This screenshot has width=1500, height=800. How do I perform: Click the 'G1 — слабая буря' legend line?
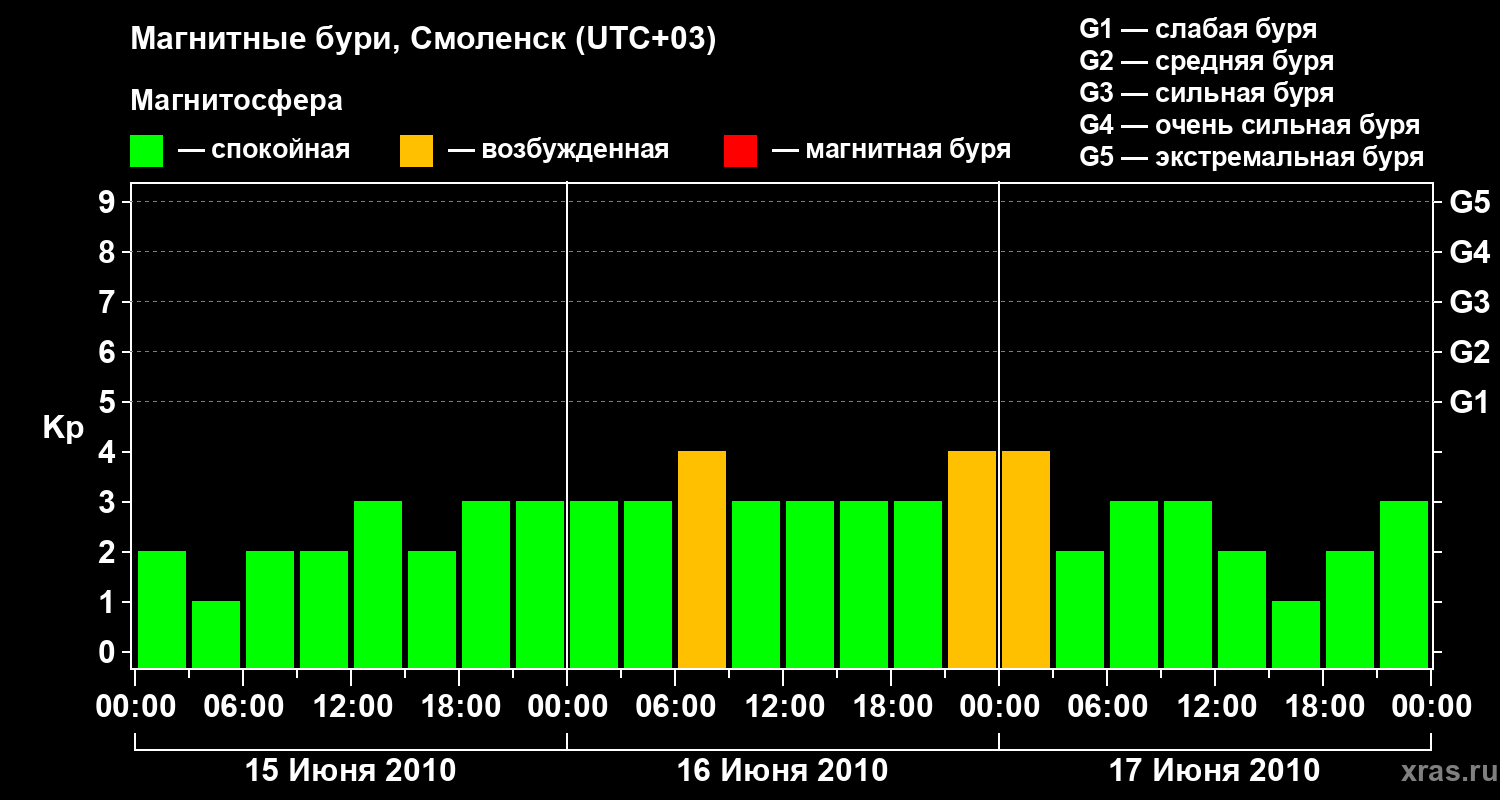1198,29
